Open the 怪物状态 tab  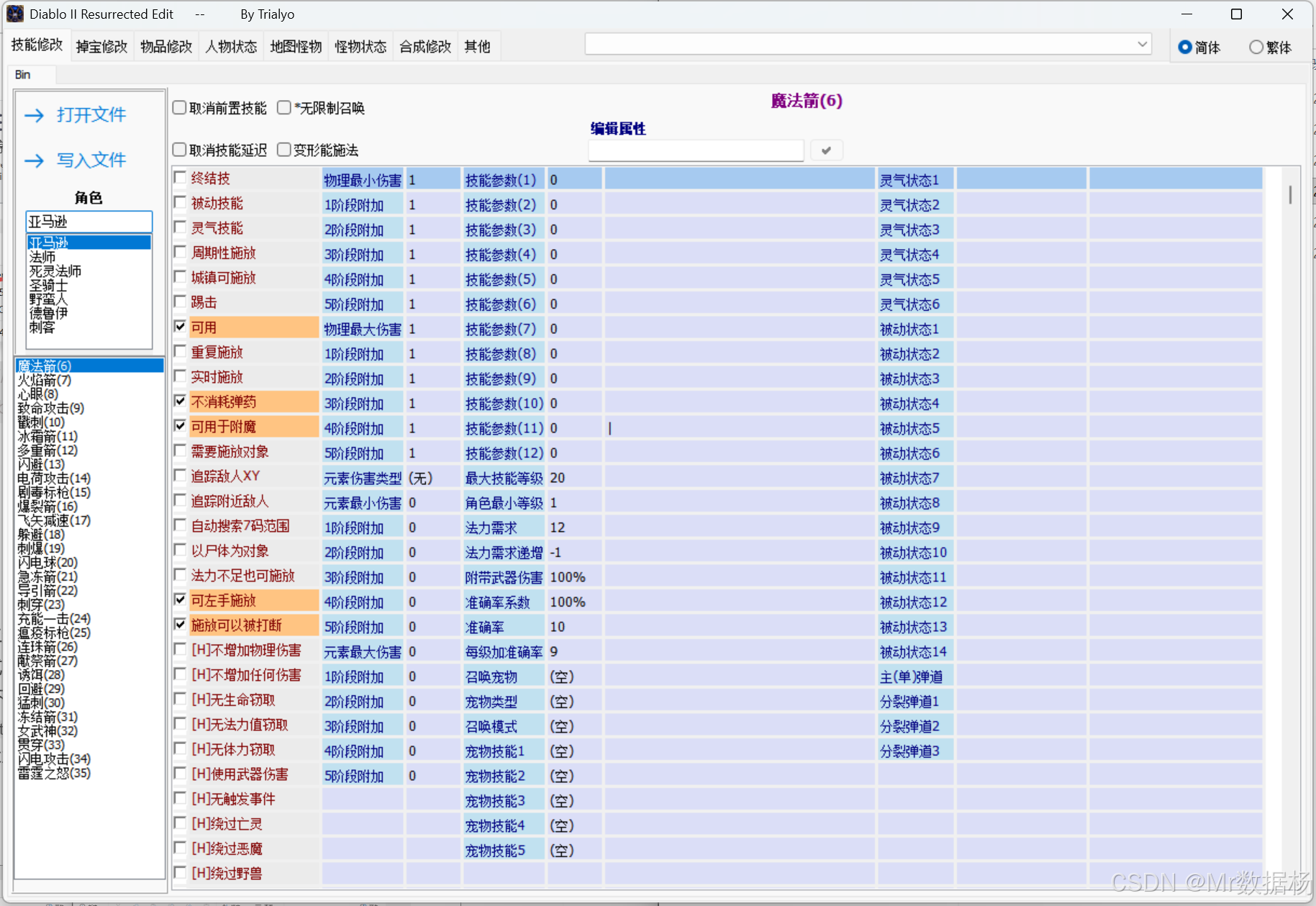(360, 47)
